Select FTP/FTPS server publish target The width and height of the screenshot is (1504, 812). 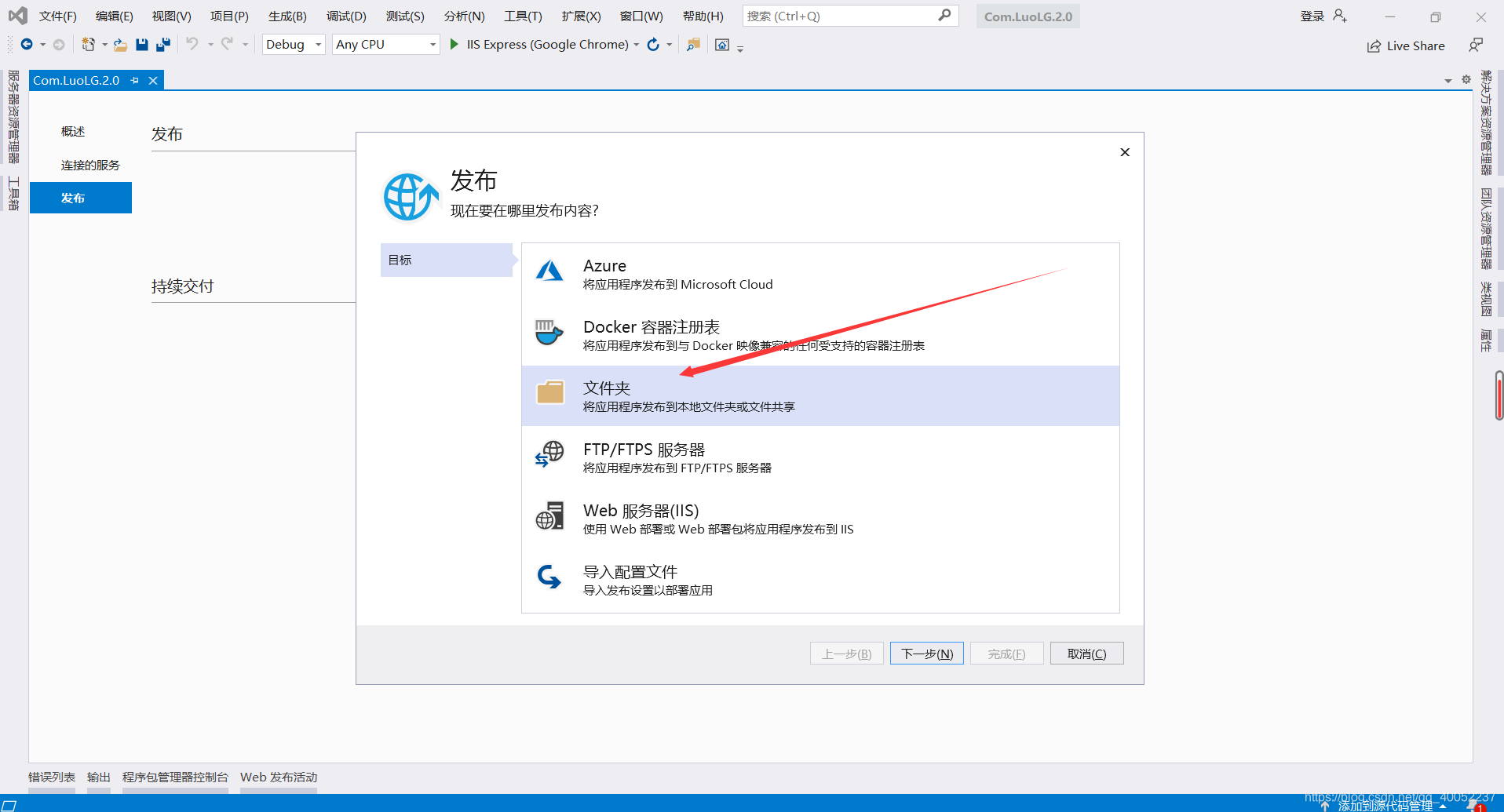coord(820,457)
